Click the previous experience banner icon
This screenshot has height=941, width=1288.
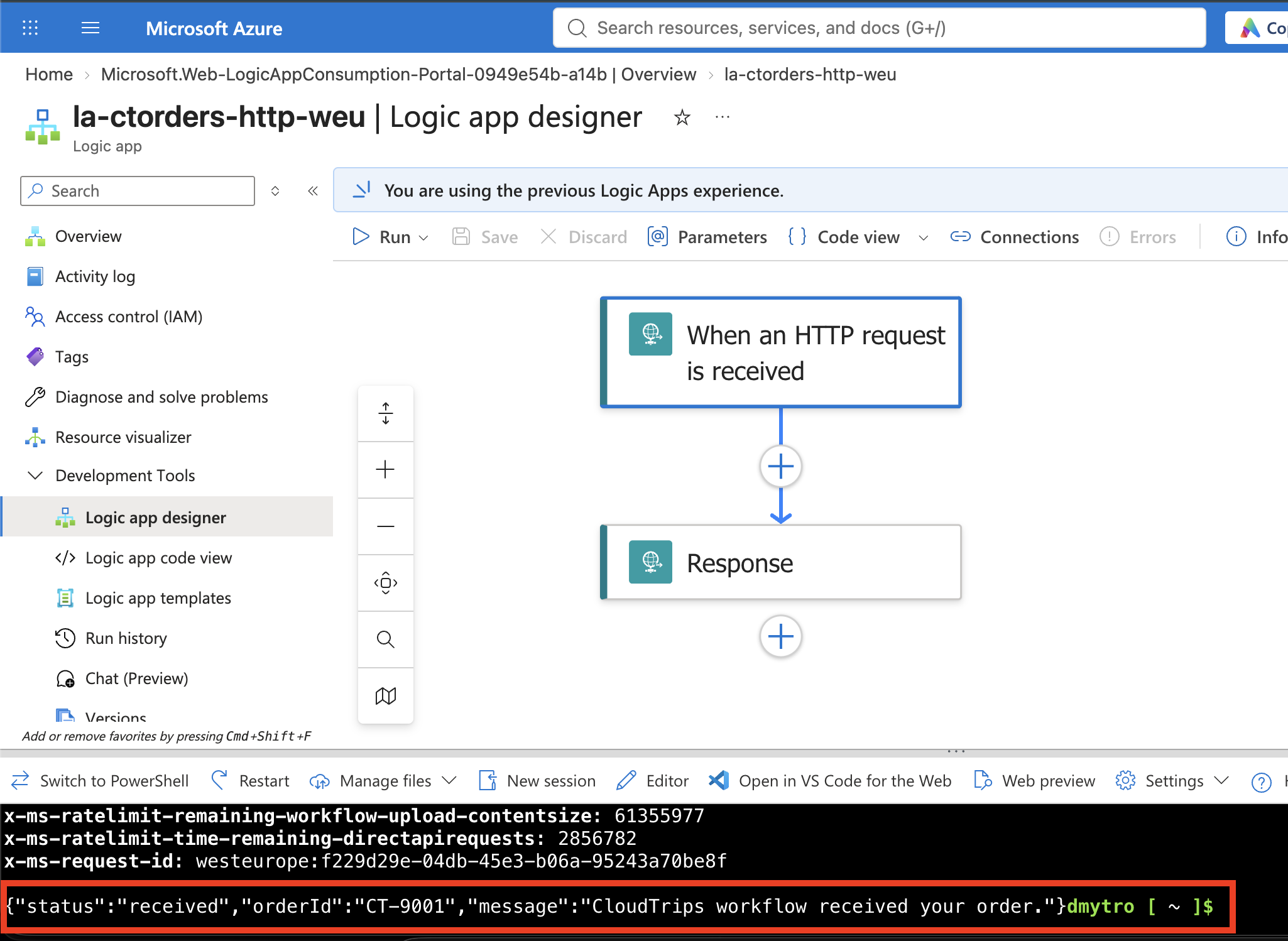[x=361, y=190]
